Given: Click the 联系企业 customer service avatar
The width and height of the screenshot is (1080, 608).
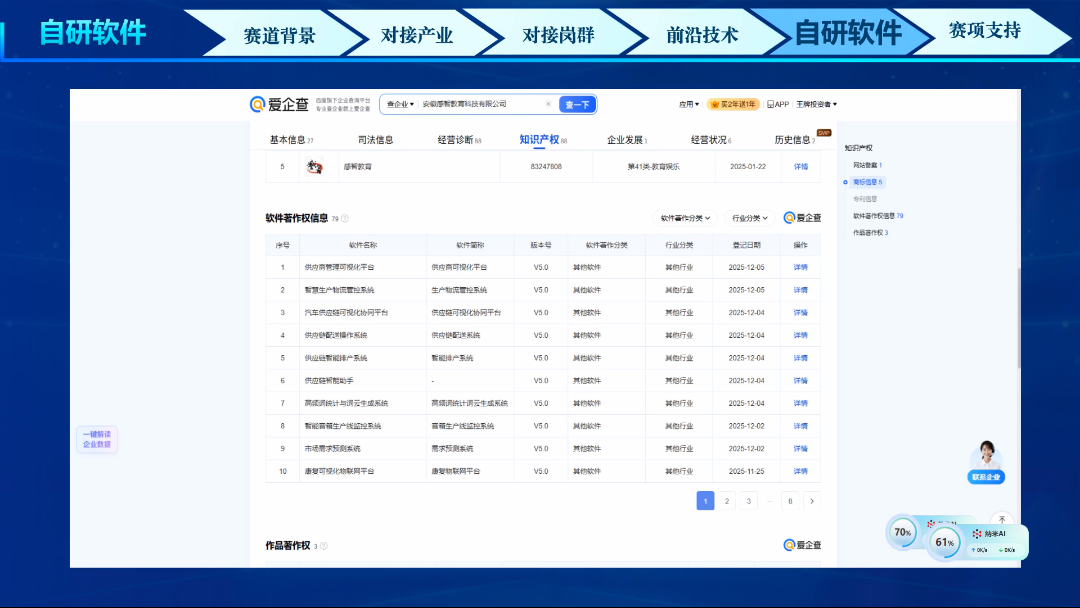Looking at the screenshot, I should [986, 456].
